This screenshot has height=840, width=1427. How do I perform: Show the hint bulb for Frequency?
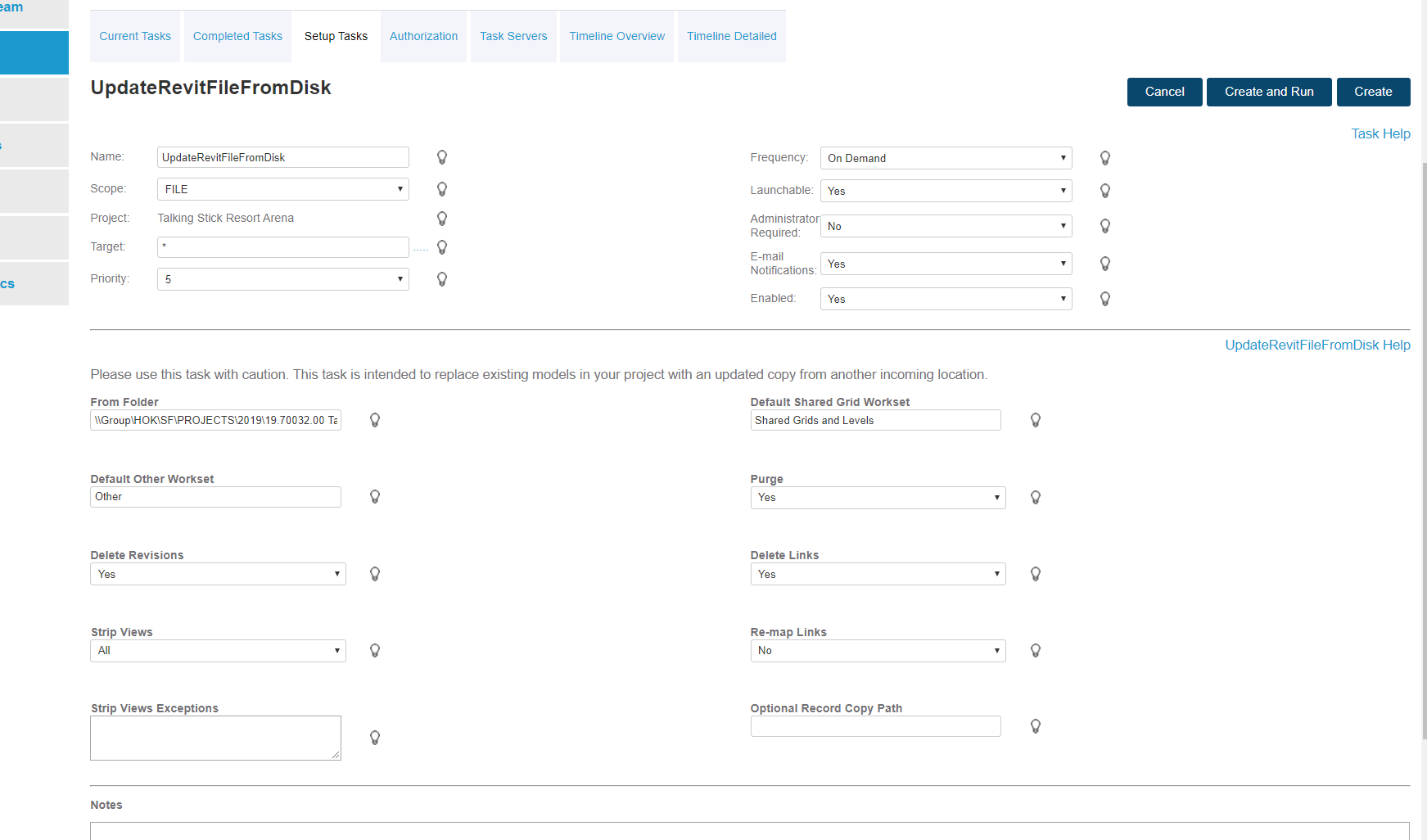click(1104, 158)
